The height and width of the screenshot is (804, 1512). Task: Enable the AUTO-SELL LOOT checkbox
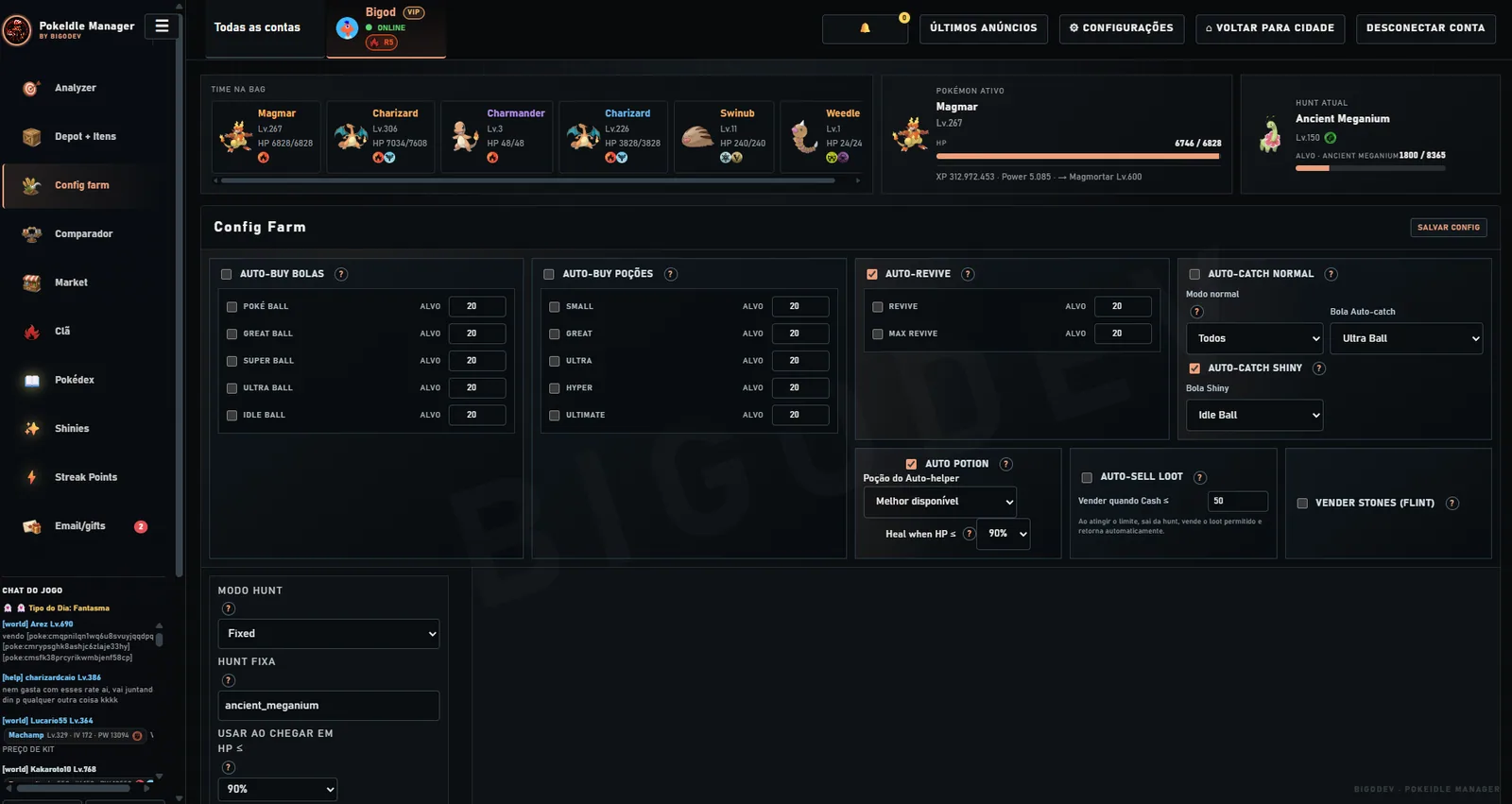(1087, 477)
